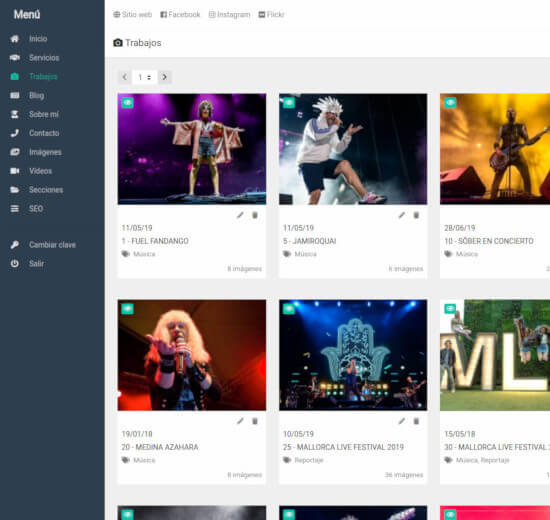Toggle visibility eye on Fuel Fandango thumbnail
The height and width of the screenshot is (520, 550).
coord(127,103)
